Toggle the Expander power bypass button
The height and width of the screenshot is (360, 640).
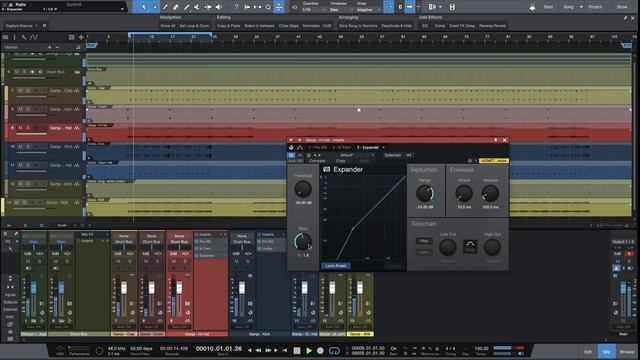(x=291, y=155)
